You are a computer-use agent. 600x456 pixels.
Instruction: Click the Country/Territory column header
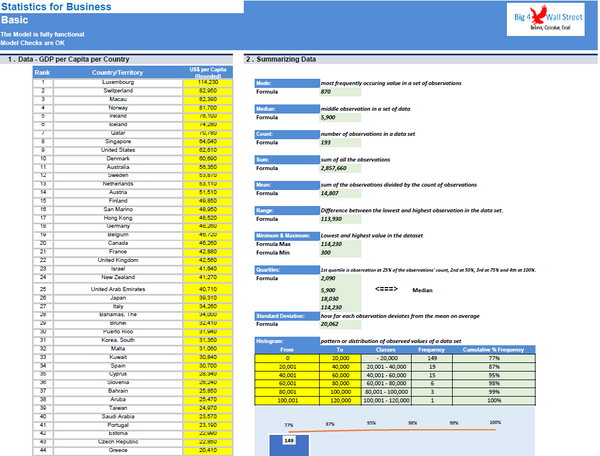(x=117, y=72)
